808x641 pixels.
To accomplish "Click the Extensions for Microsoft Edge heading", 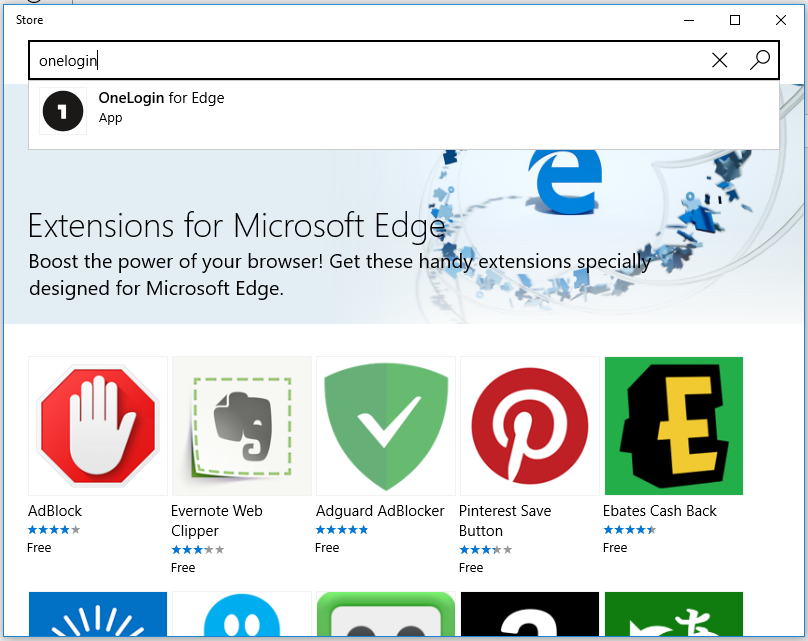I will [x=237, y=226].
